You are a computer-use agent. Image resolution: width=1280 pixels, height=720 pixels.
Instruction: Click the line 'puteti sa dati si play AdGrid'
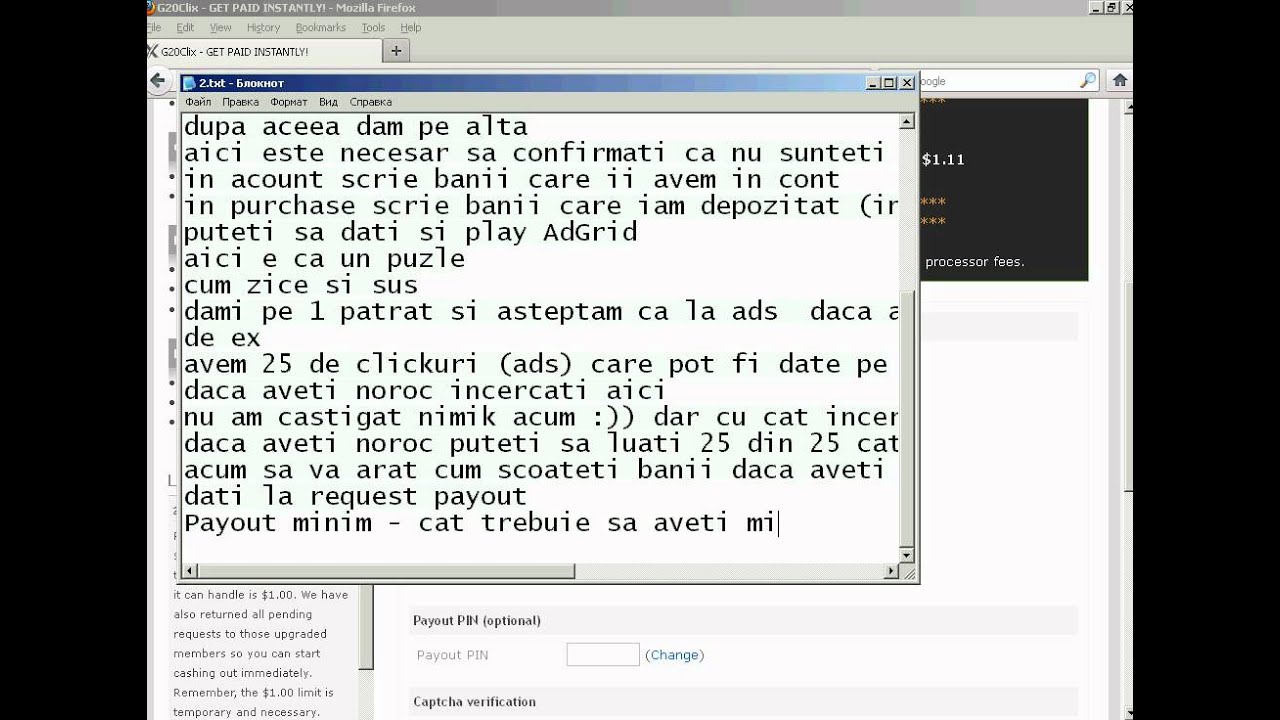[410, 233]
